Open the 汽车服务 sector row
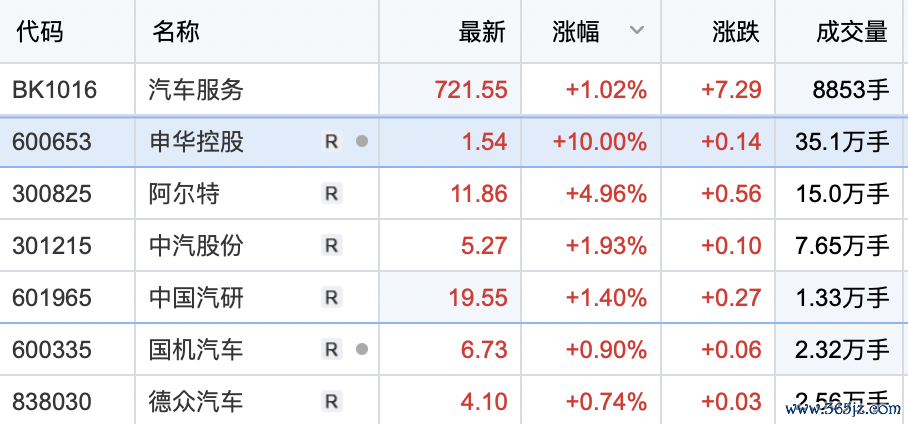 196,90
